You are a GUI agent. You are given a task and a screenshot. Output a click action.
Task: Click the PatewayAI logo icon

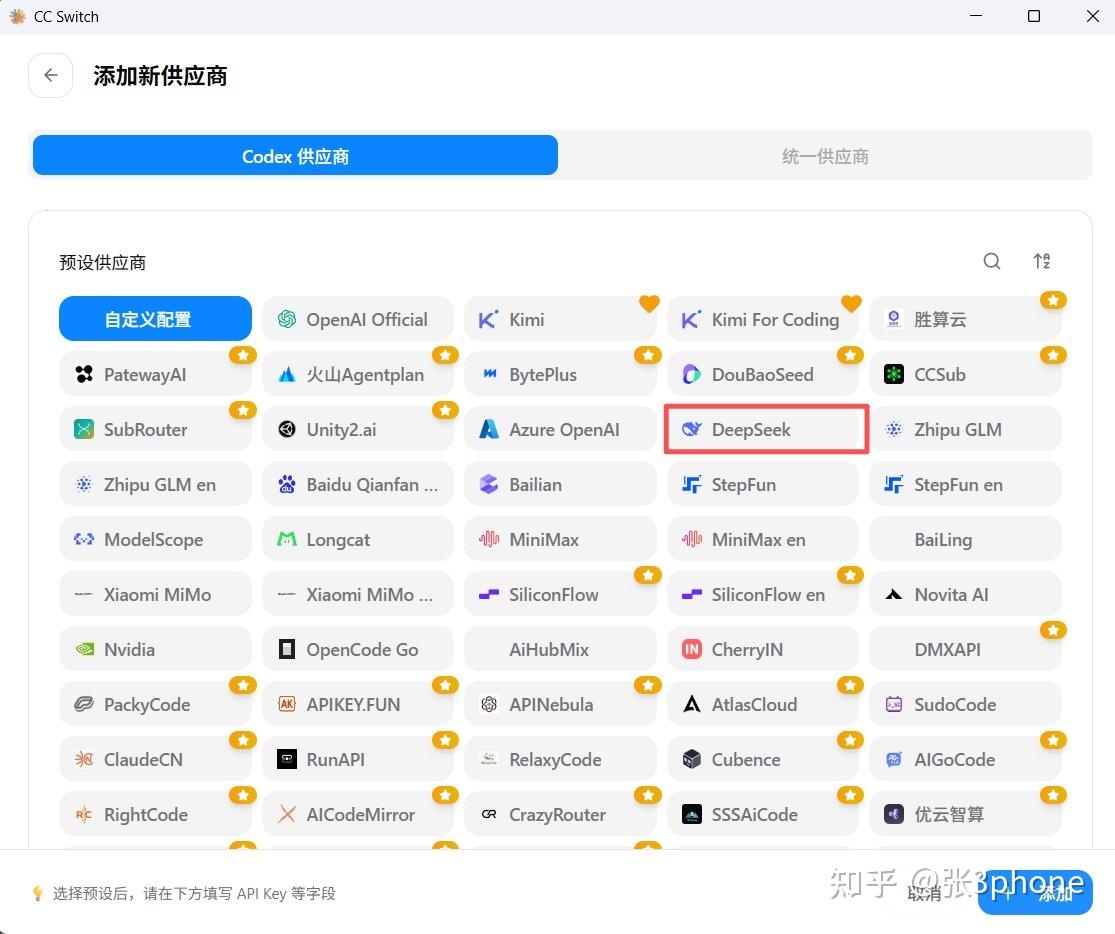84,374
